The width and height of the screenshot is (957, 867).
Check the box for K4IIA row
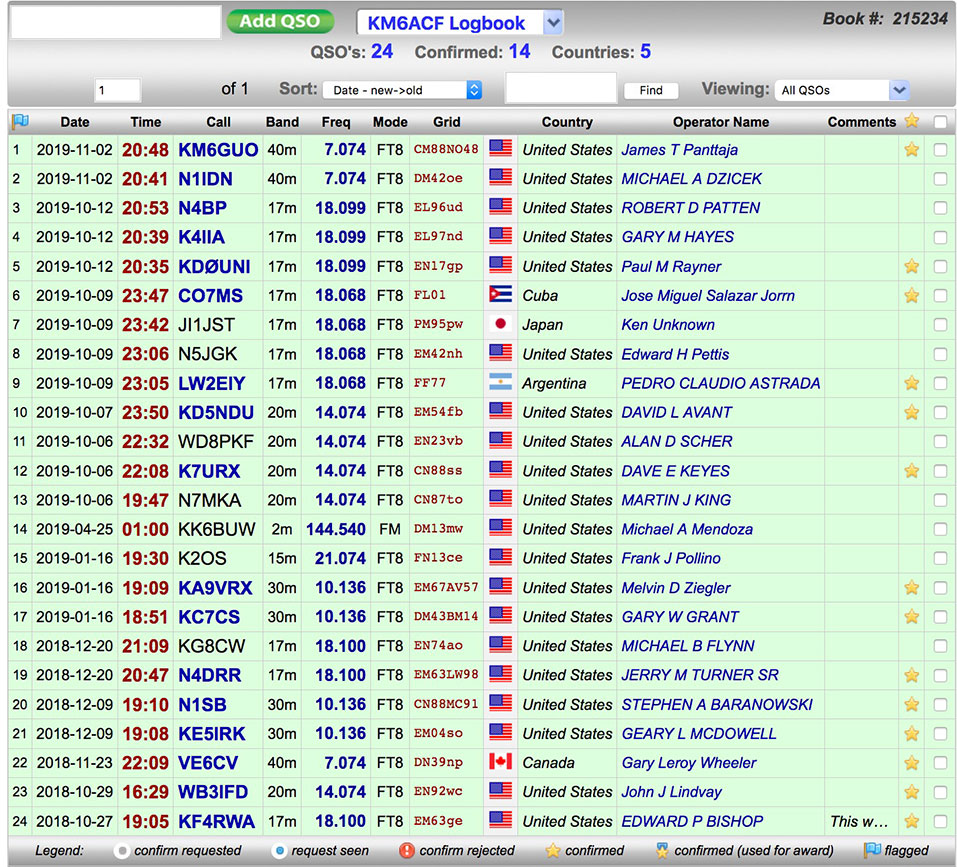(941, 237)
